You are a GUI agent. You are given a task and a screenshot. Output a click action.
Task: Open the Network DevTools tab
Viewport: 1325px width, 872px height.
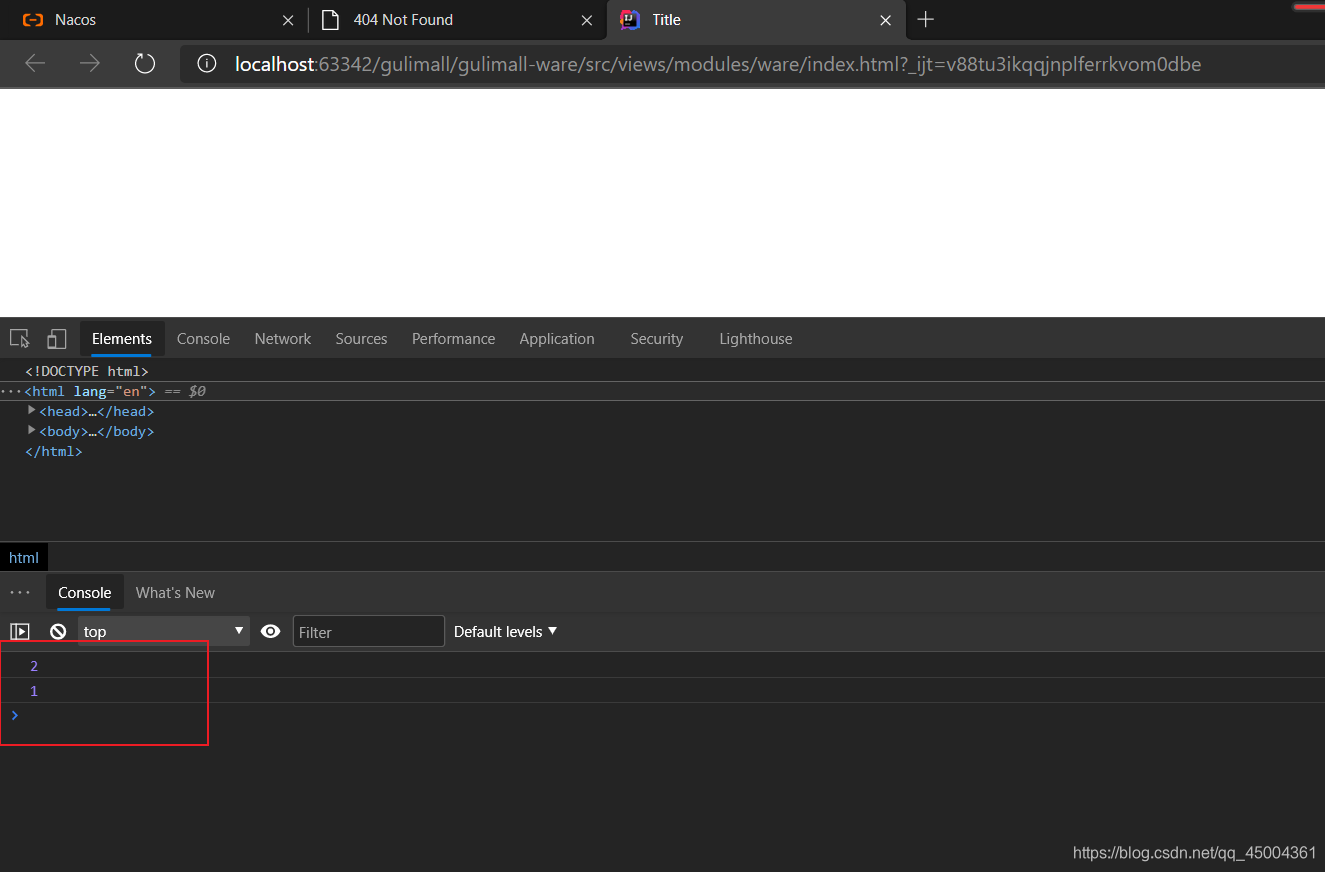pyautogui.click(x=283, y=339)
